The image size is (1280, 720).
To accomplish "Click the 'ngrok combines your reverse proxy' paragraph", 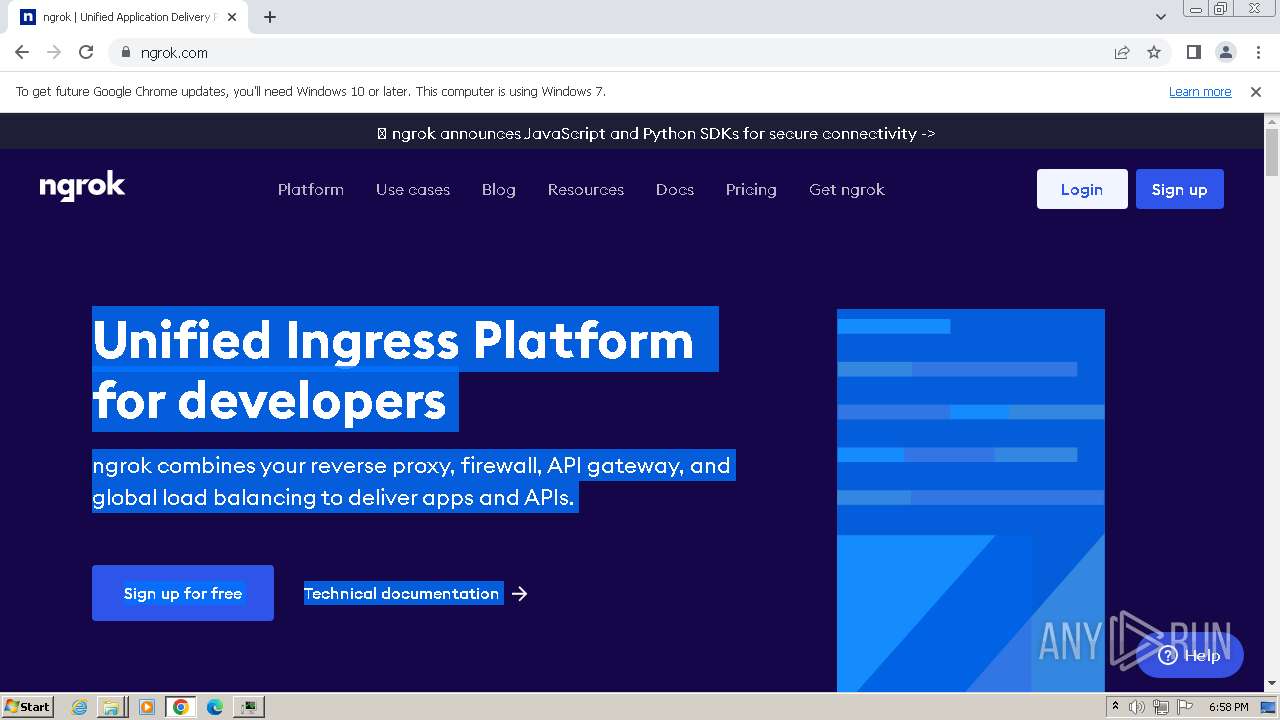I will (x=412, y=481).
